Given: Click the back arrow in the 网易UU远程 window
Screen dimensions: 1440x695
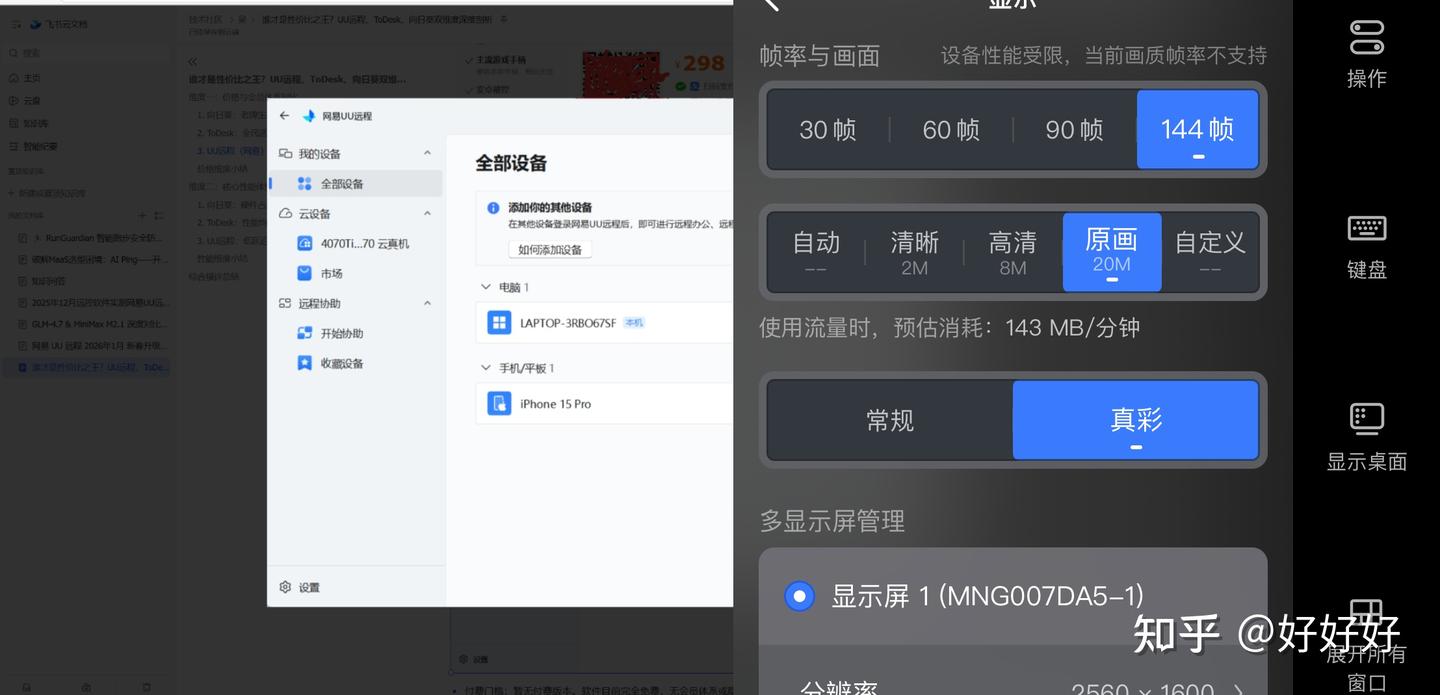Looking at the screenshot, I should (x=284, y=116).
